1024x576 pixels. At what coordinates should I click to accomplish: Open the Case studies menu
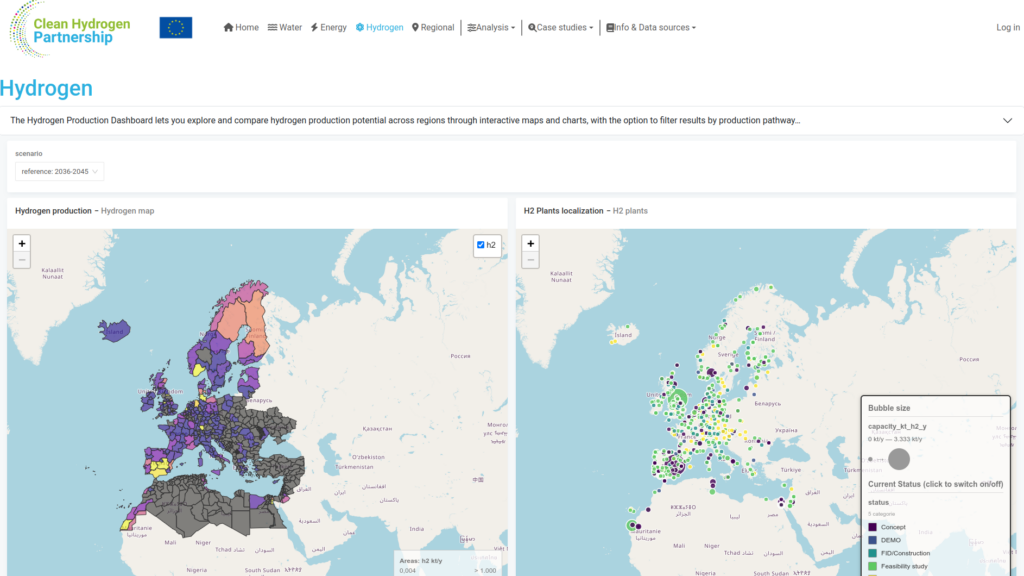(560, 27)
